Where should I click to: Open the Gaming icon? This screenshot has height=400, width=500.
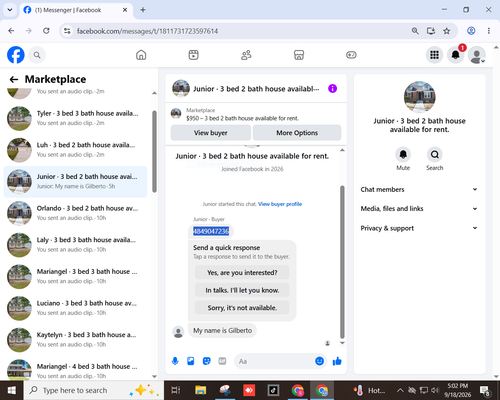[351, 55]
